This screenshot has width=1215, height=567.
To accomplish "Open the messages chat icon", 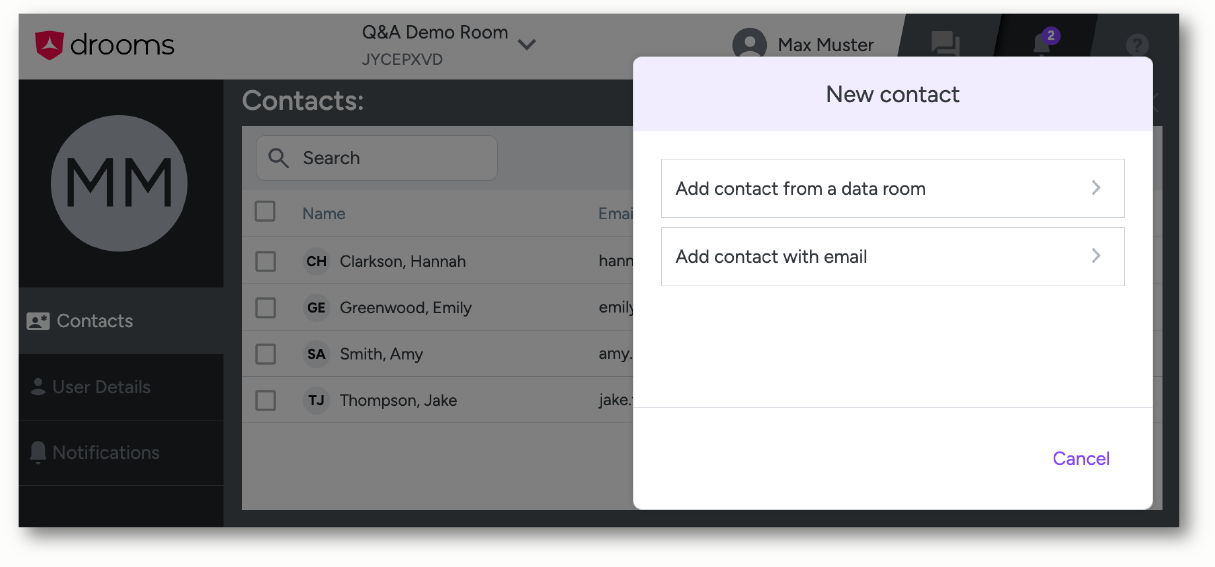I will click(x=945, y=45).
